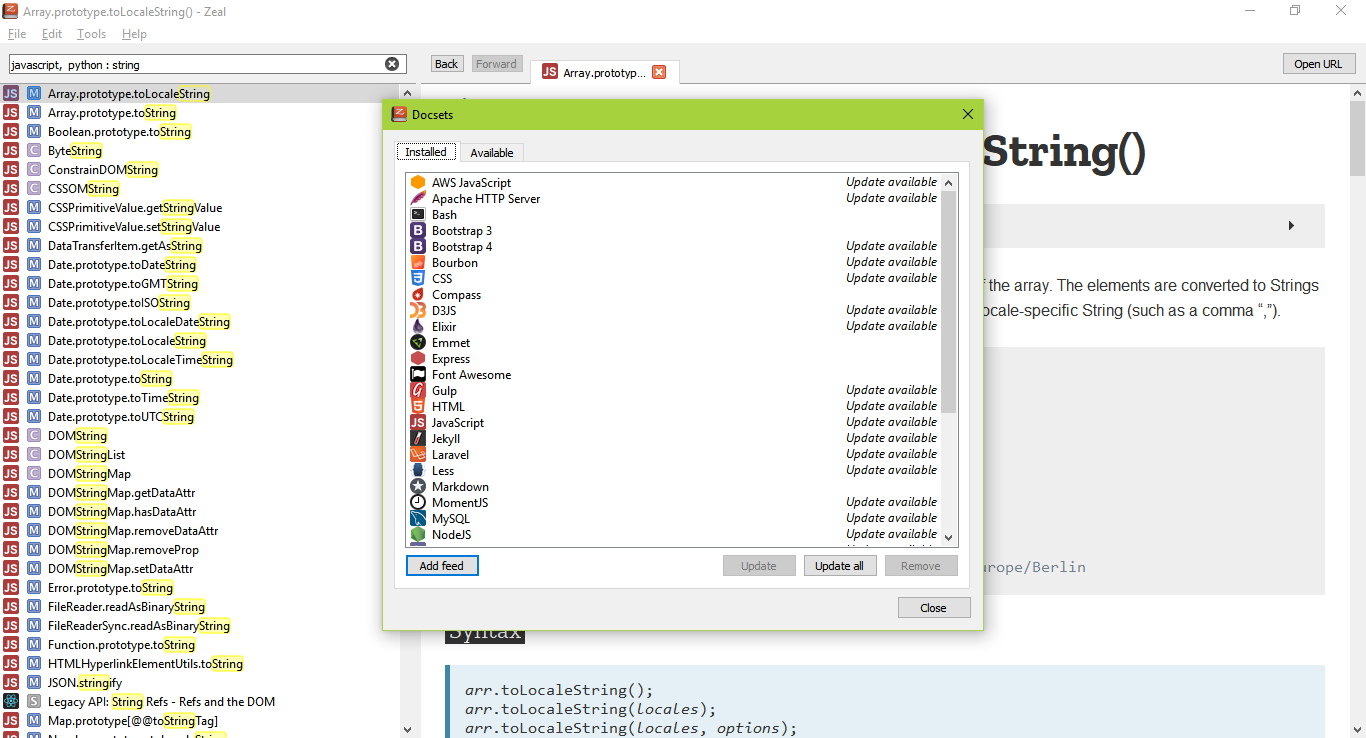Open the Error.prototype.toString result
The height and width of the screenshot is (738, 1366).
point(110,588)
